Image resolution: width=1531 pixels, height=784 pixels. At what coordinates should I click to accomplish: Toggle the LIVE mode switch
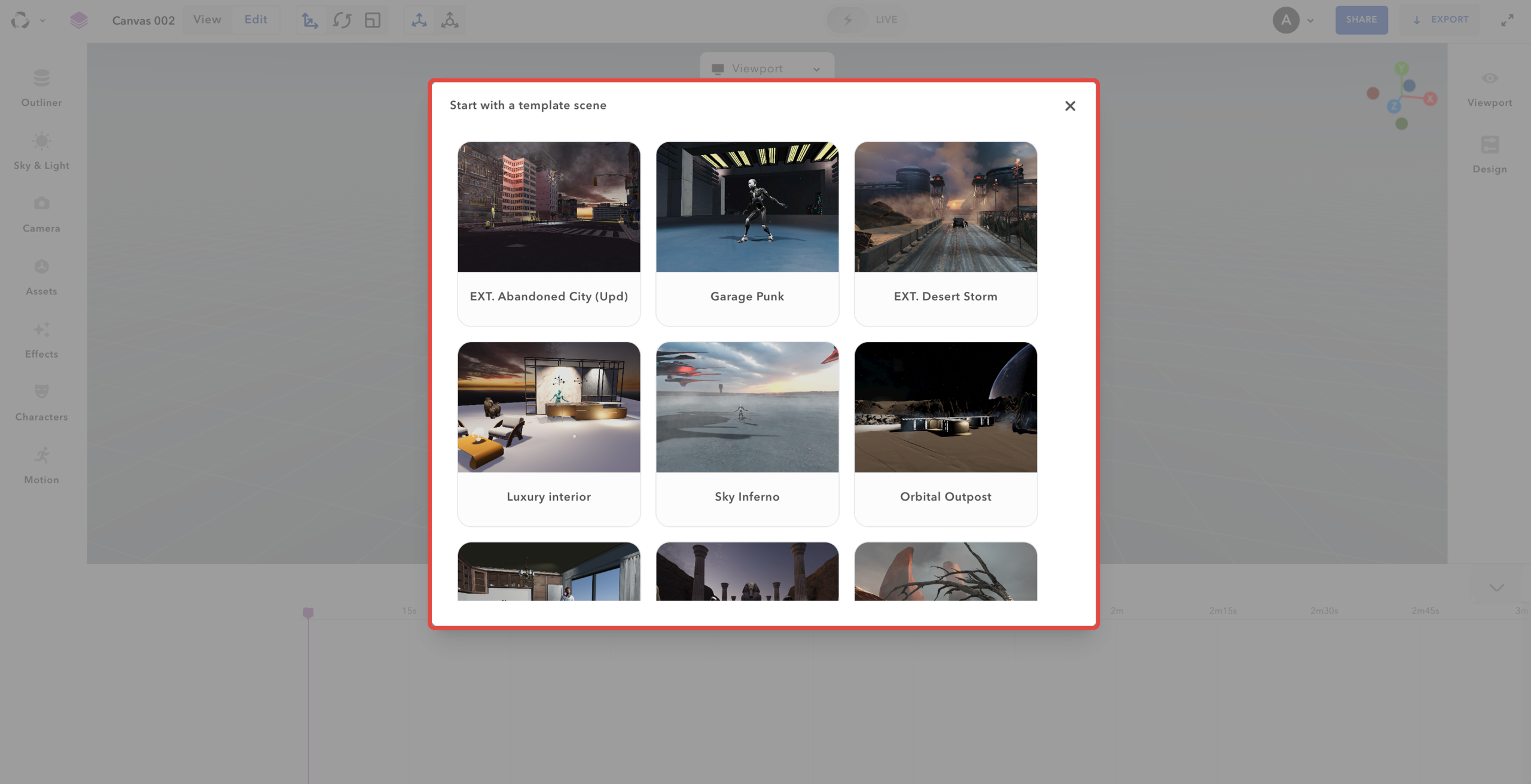(847, 20)
